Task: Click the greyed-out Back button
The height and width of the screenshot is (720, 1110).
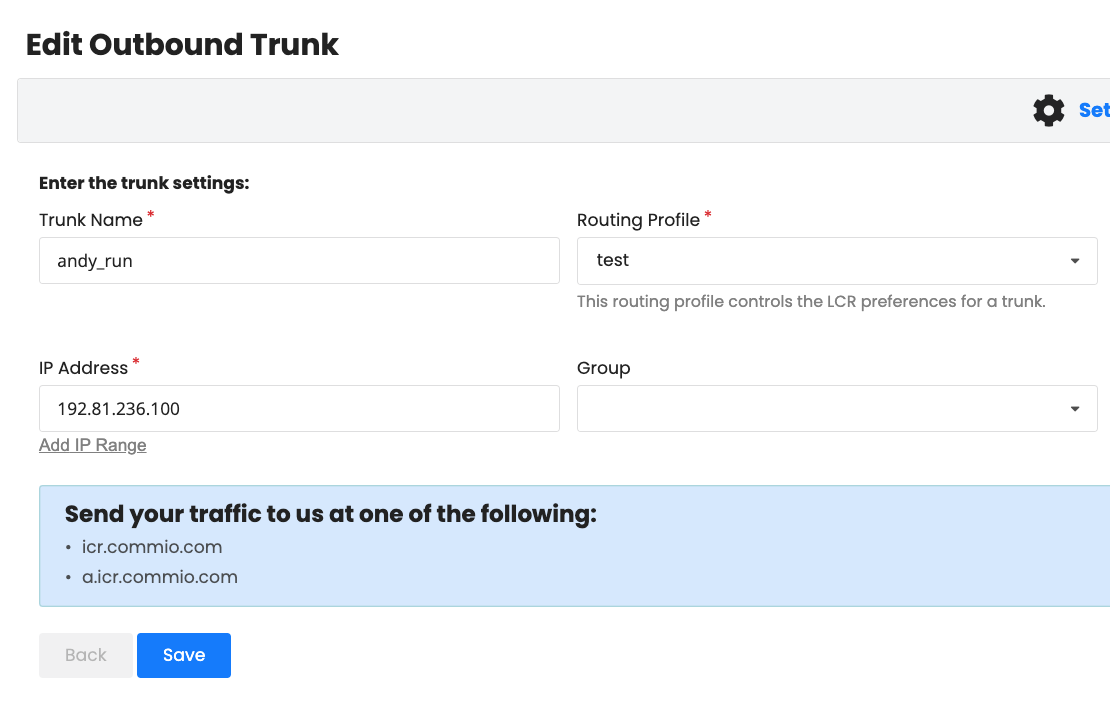Action: coord(85,655)
